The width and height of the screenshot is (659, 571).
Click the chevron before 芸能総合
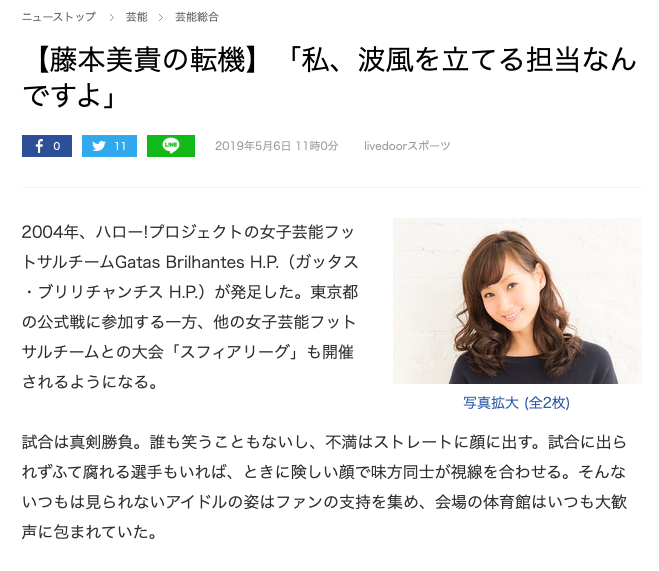click(161, 17)
